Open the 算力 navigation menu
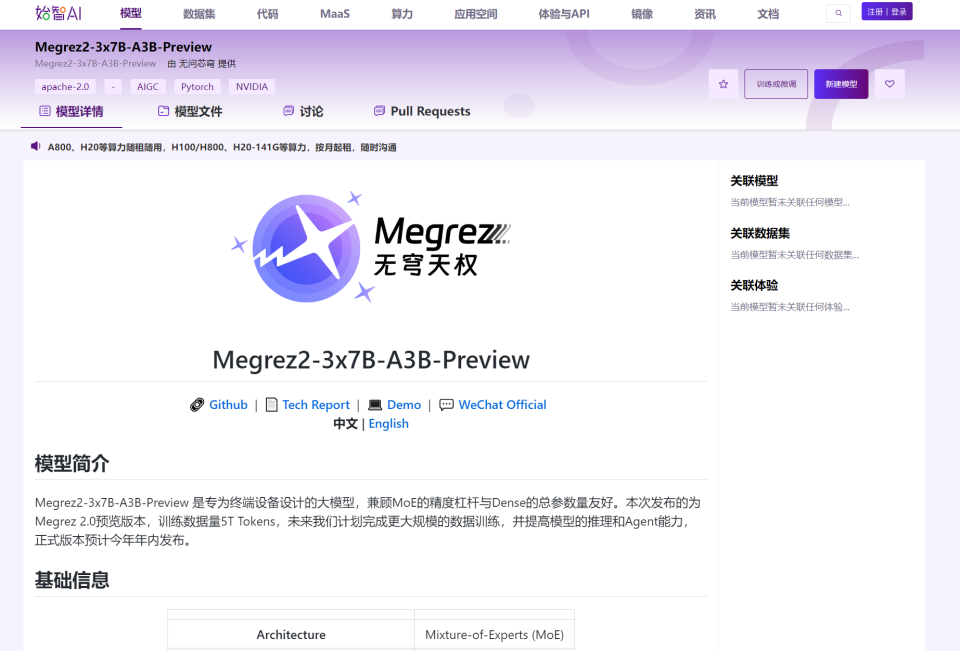 (x=402, y=13)
